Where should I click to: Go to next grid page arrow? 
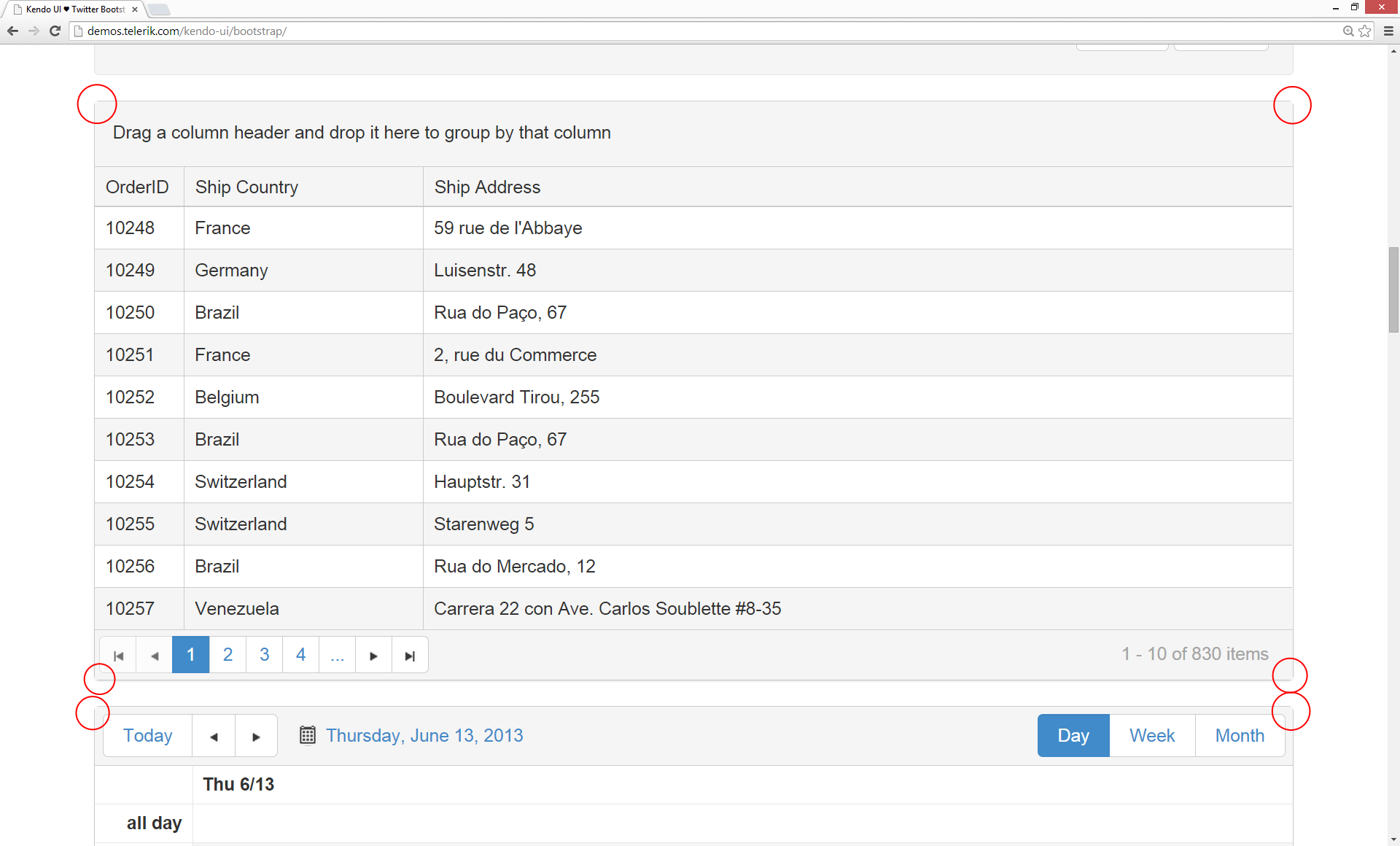point(373,656)
